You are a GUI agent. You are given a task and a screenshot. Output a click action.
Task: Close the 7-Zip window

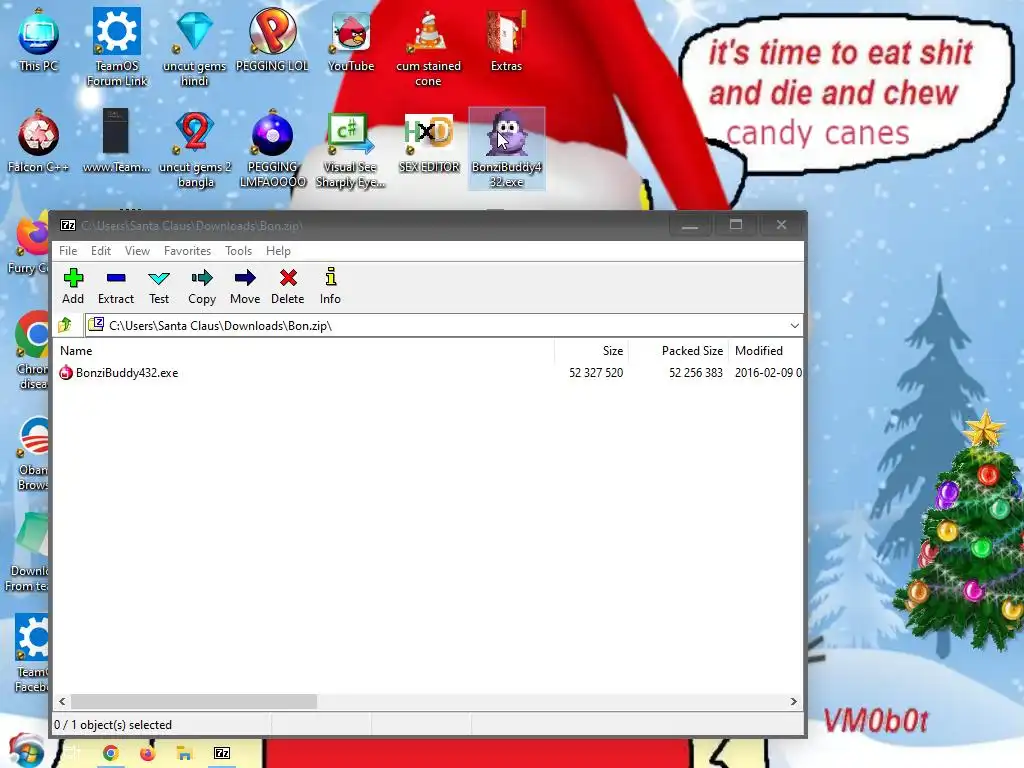(781, 225)
